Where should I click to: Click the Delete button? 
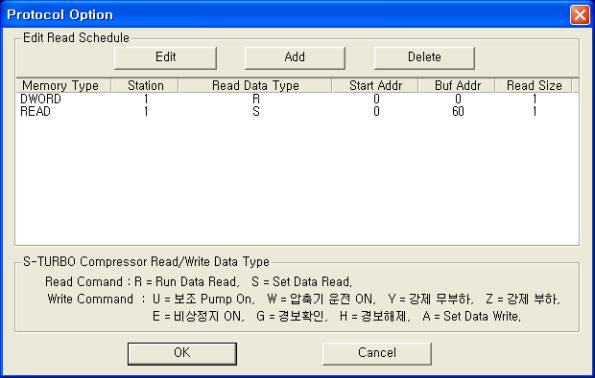pos(424,58)
